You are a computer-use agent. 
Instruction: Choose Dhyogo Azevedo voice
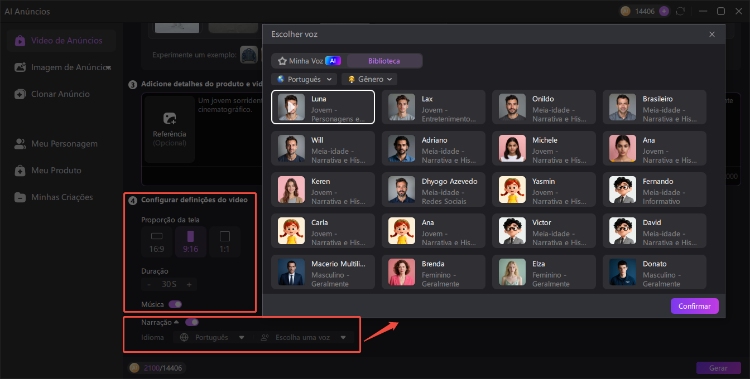coord(433,190)
